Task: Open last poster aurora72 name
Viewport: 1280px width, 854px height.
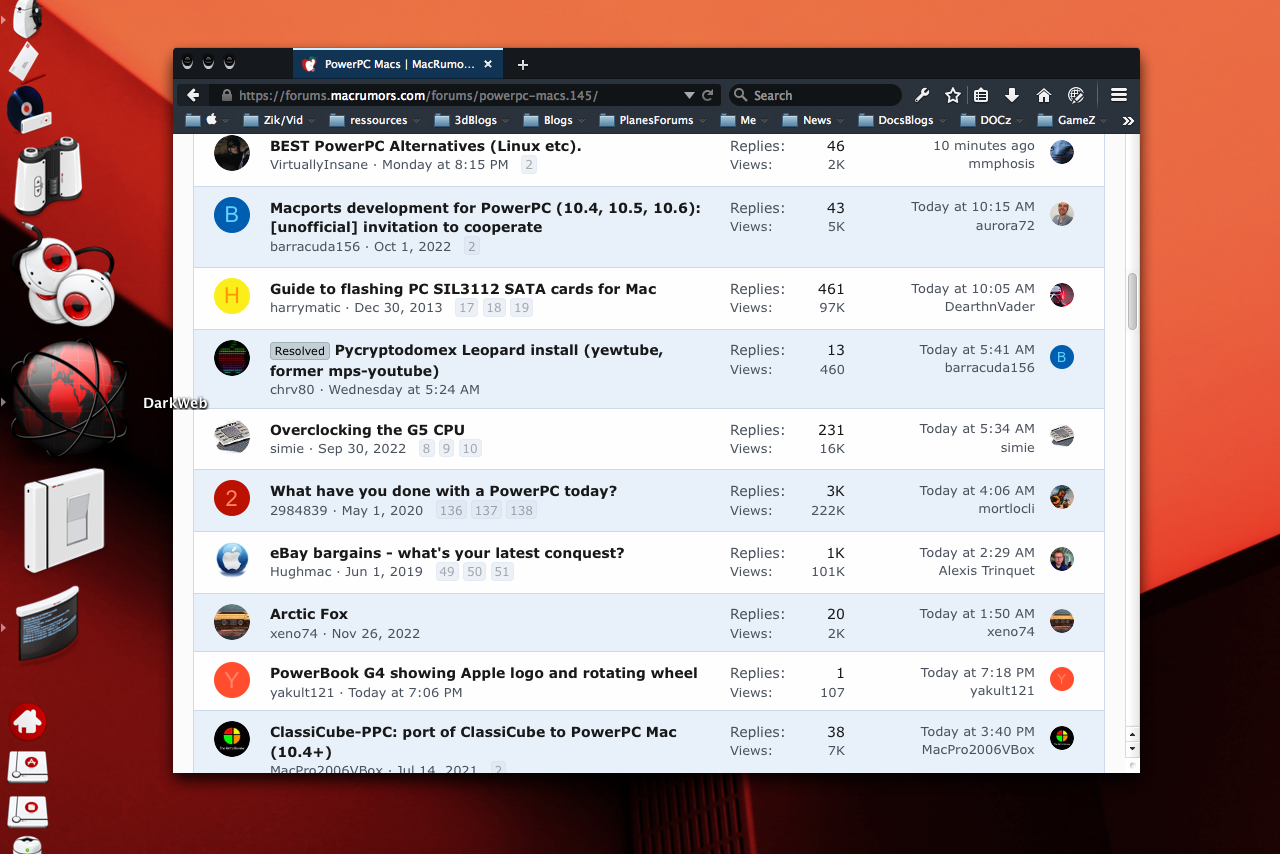Action: click(x=1005, y=226)
